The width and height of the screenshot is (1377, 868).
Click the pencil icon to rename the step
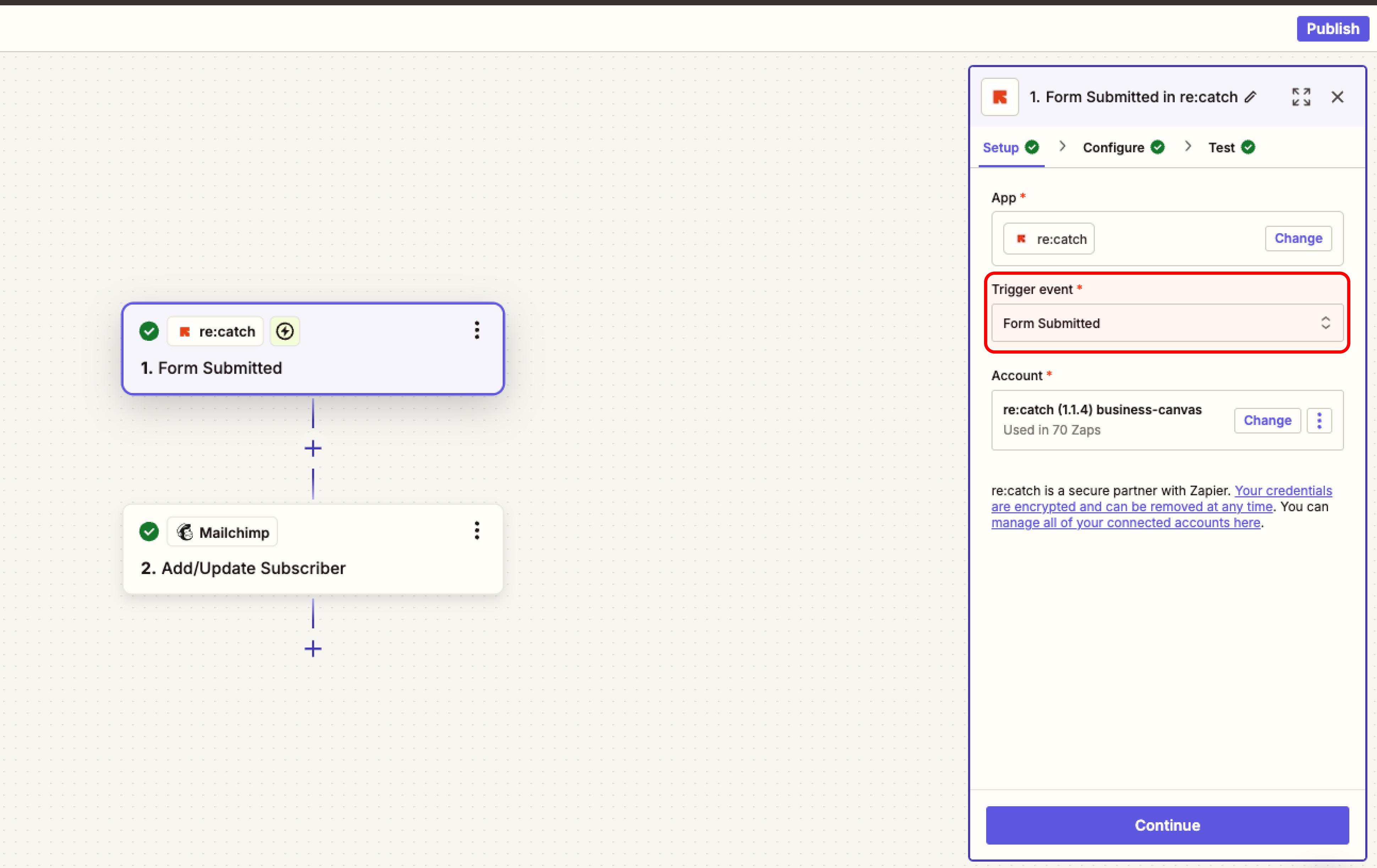(x=1251, y=97)
